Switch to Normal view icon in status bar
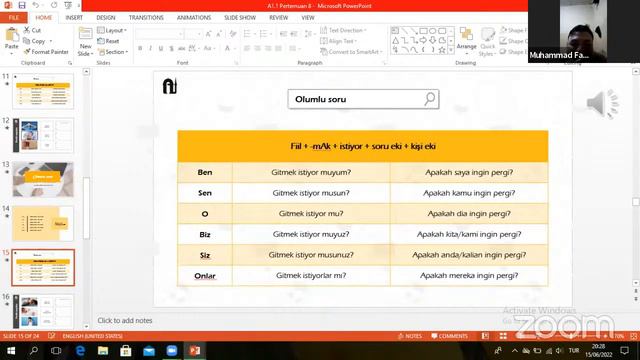This screenshot has width=640, height=360. tap(485, 336)
